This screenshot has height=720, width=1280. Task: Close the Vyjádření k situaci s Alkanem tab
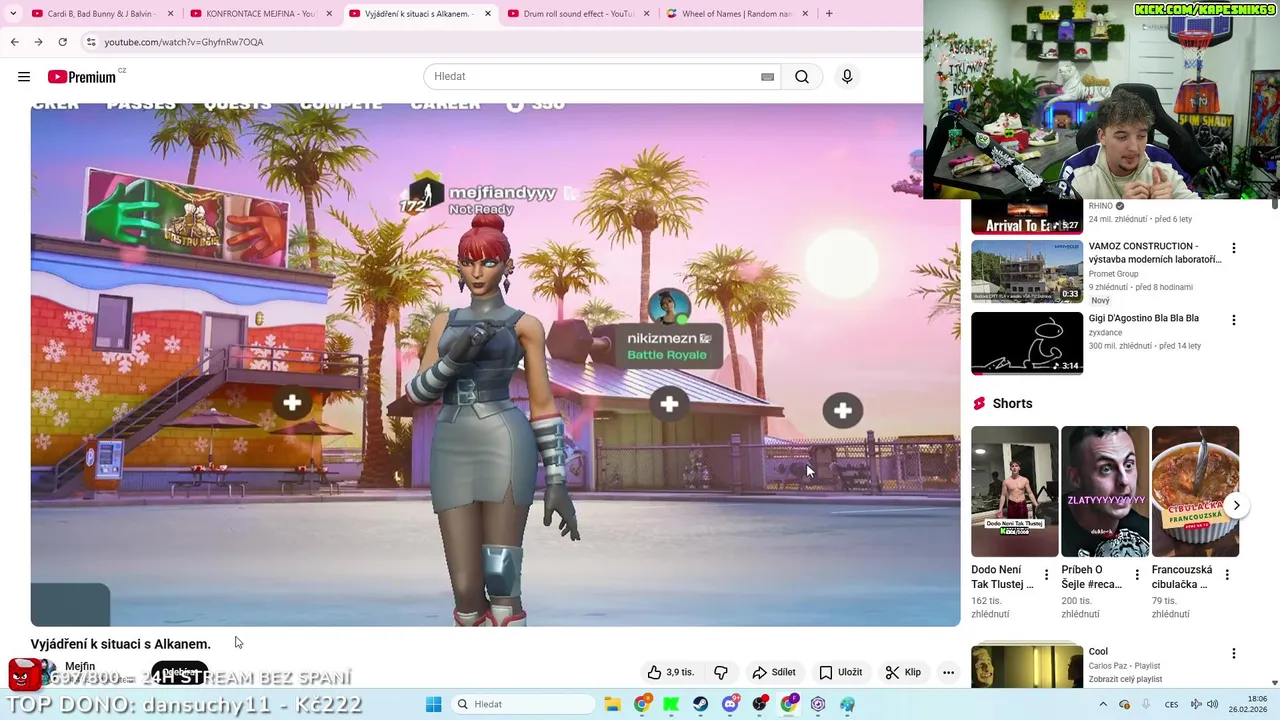coord(488,14)
